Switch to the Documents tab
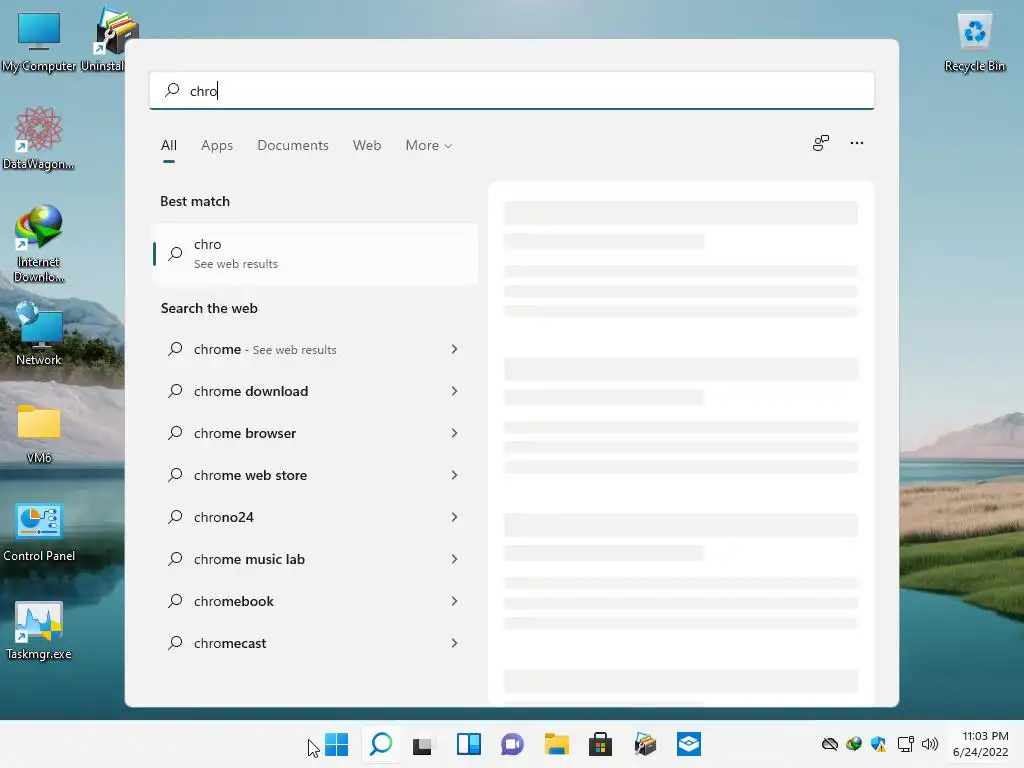The image size is (1024, 768). [293, 146]
